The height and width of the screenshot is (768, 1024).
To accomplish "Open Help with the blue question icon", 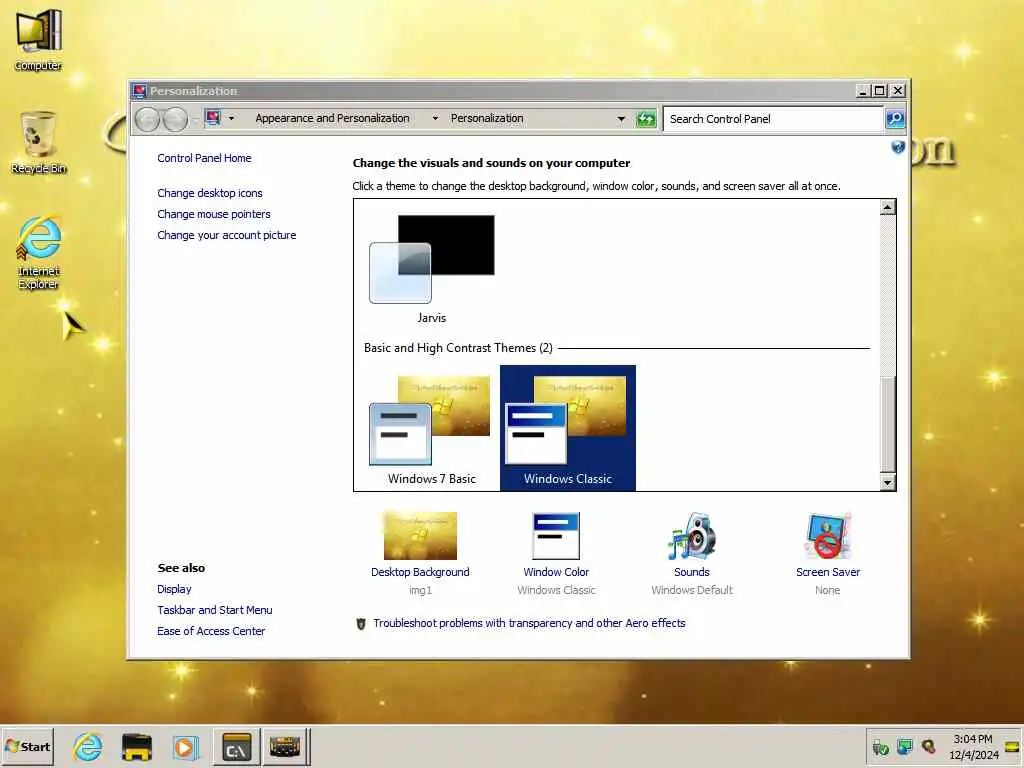I will 898,147.
